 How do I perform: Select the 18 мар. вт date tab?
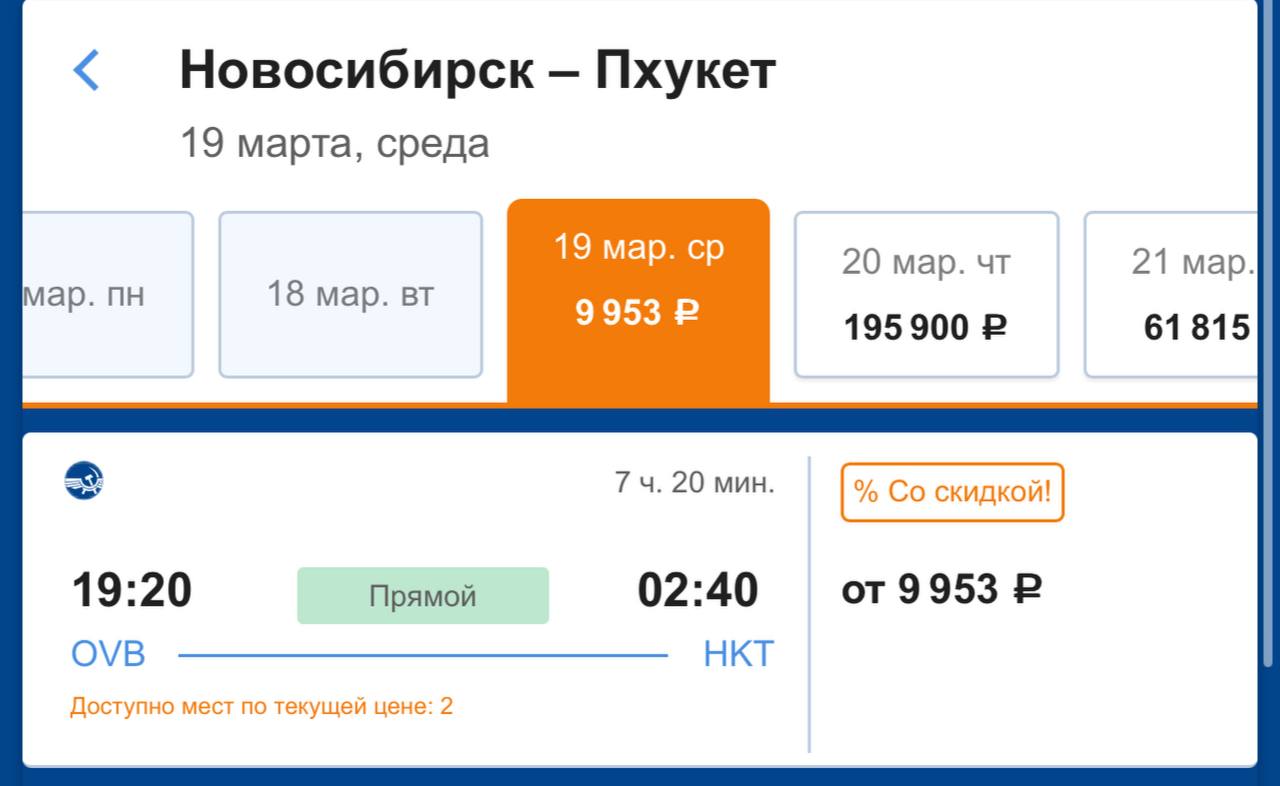pyautogui.click(x=350, y=295)
